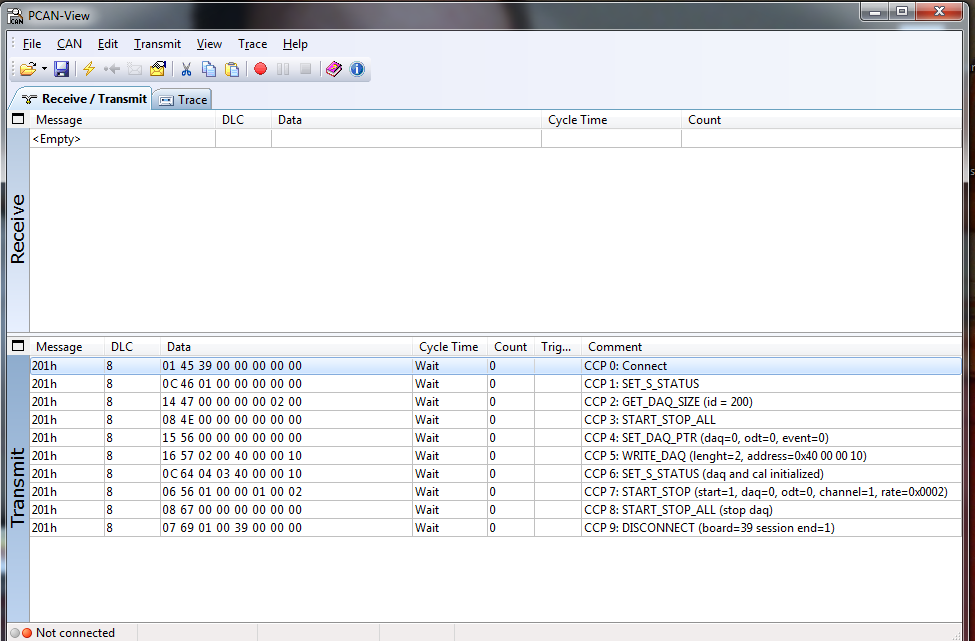The image size is (975, 641).
Task: Click the Stop trace square icon
Action: (x=305, y=69)
